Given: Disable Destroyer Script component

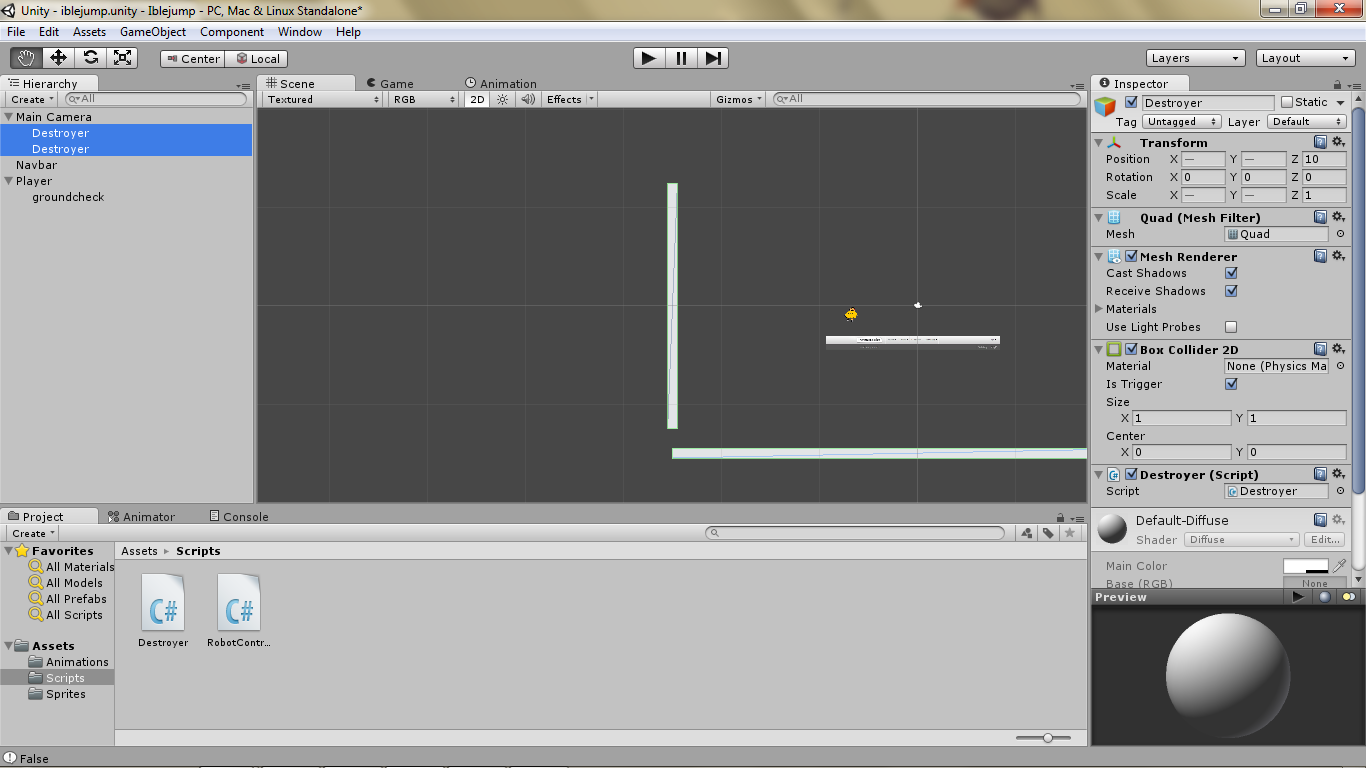Looking at the screenshot, I should [1131, 474].
